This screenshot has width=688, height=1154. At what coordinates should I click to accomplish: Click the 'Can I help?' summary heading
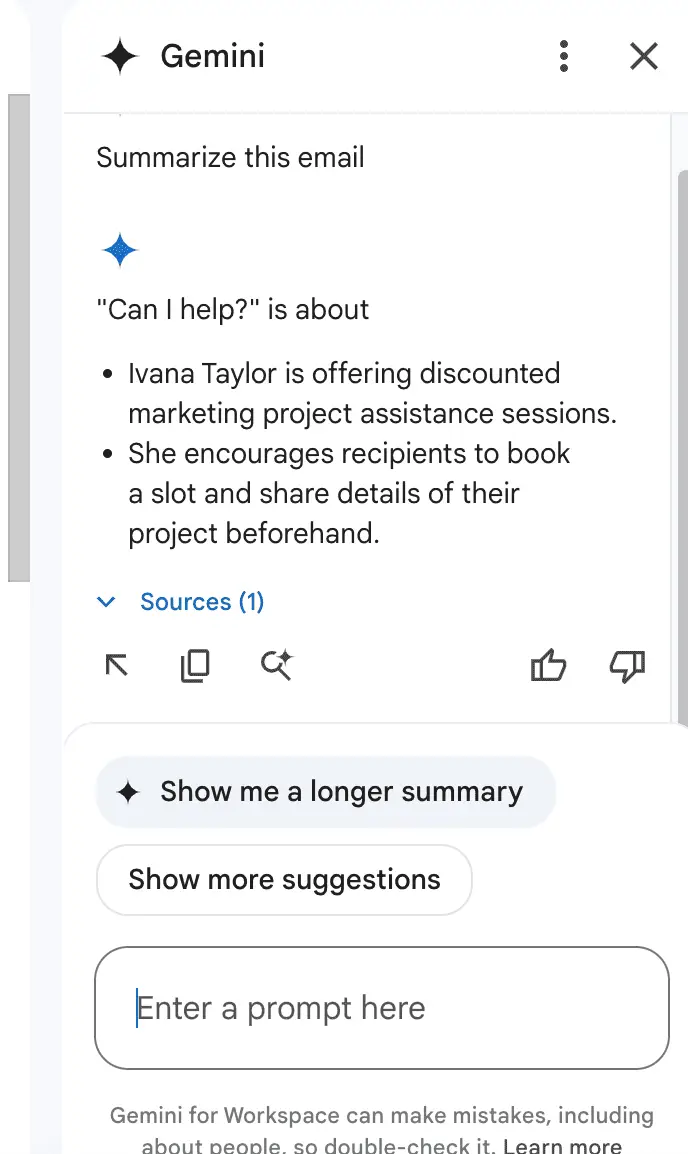coord(232,309)
